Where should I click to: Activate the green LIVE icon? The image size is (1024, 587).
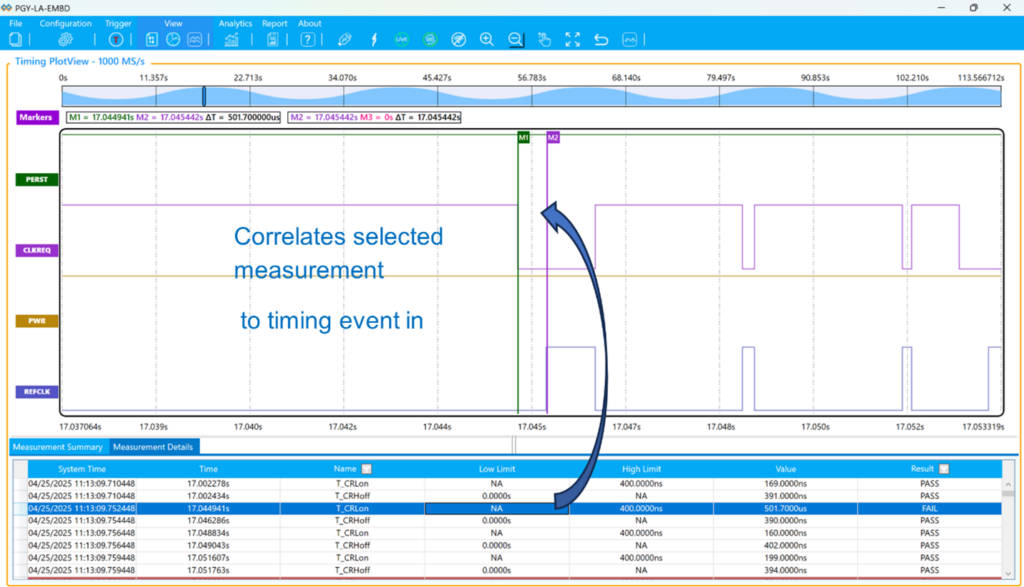pos(402,40)
